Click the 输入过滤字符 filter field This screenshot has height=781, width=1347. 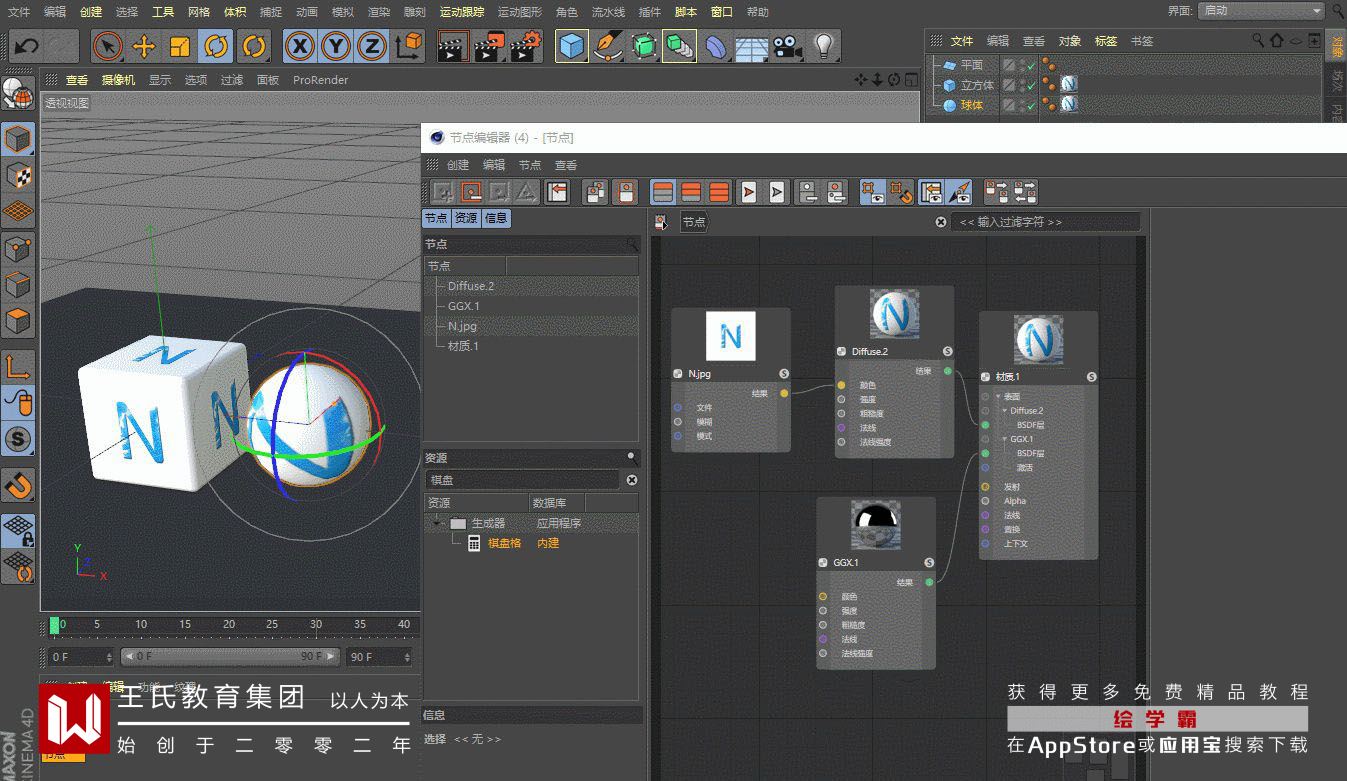coord(1045,222)
